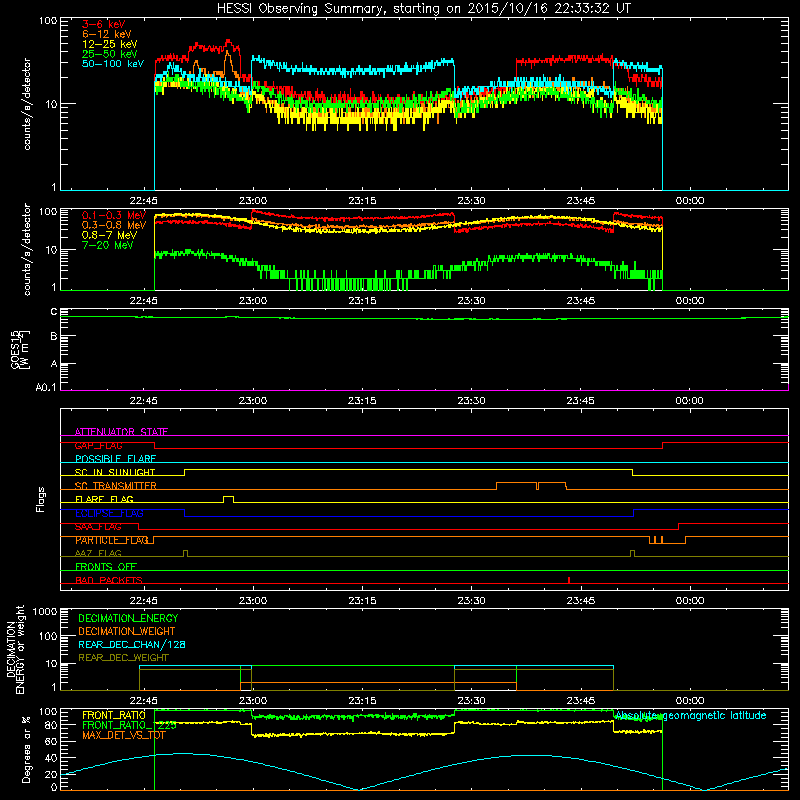Click the 0.3-0.8 MeV legend label
The height and width of the screenshot is (800, 800).
point(114,225)
